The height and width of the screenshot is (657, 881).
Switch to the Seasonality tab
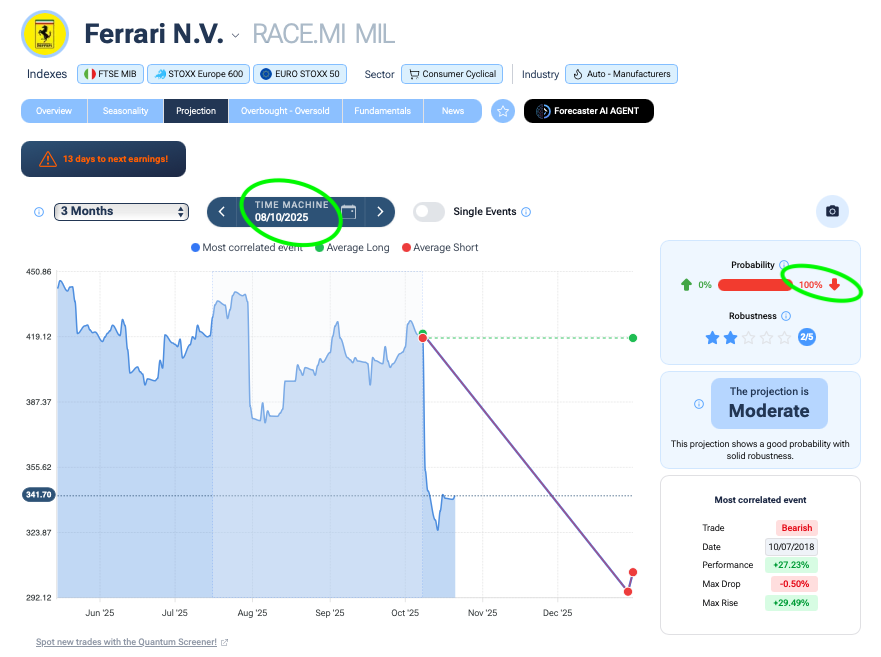125,111
